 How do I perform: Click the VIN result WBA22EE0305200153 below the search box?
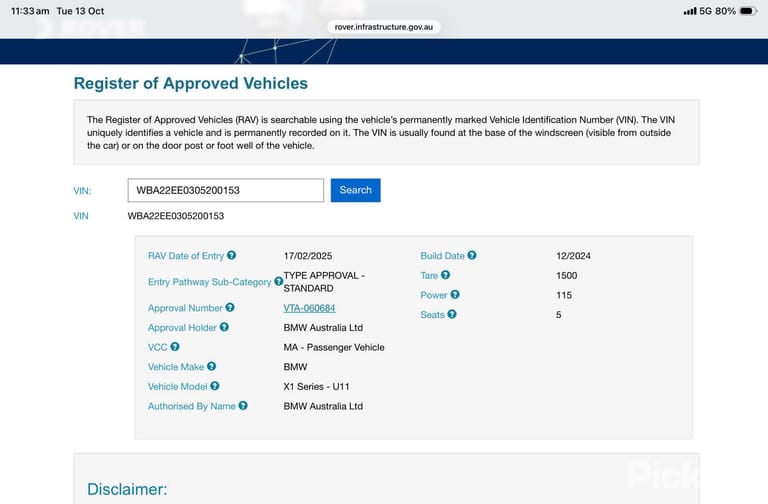click(x=175, y=216)
